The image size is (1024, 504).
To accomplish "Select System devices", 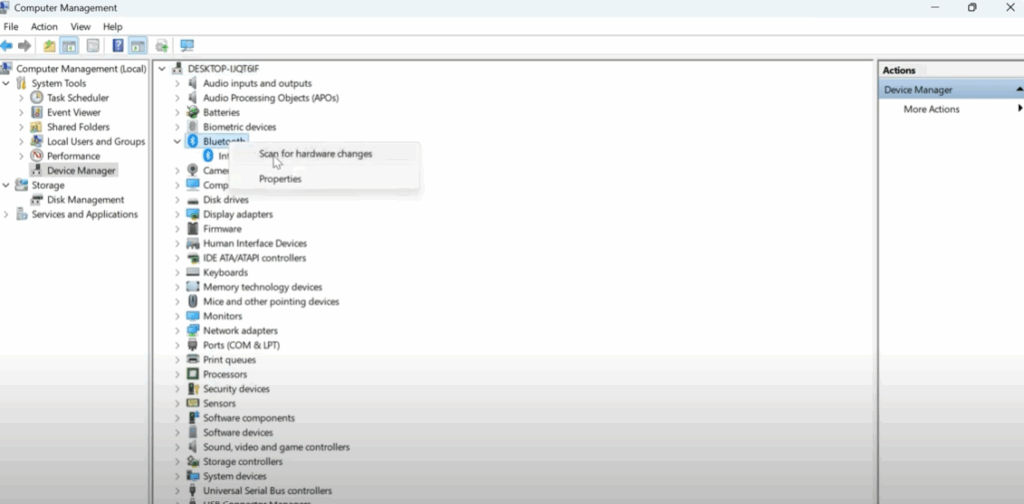I will (x=234, y=476).
